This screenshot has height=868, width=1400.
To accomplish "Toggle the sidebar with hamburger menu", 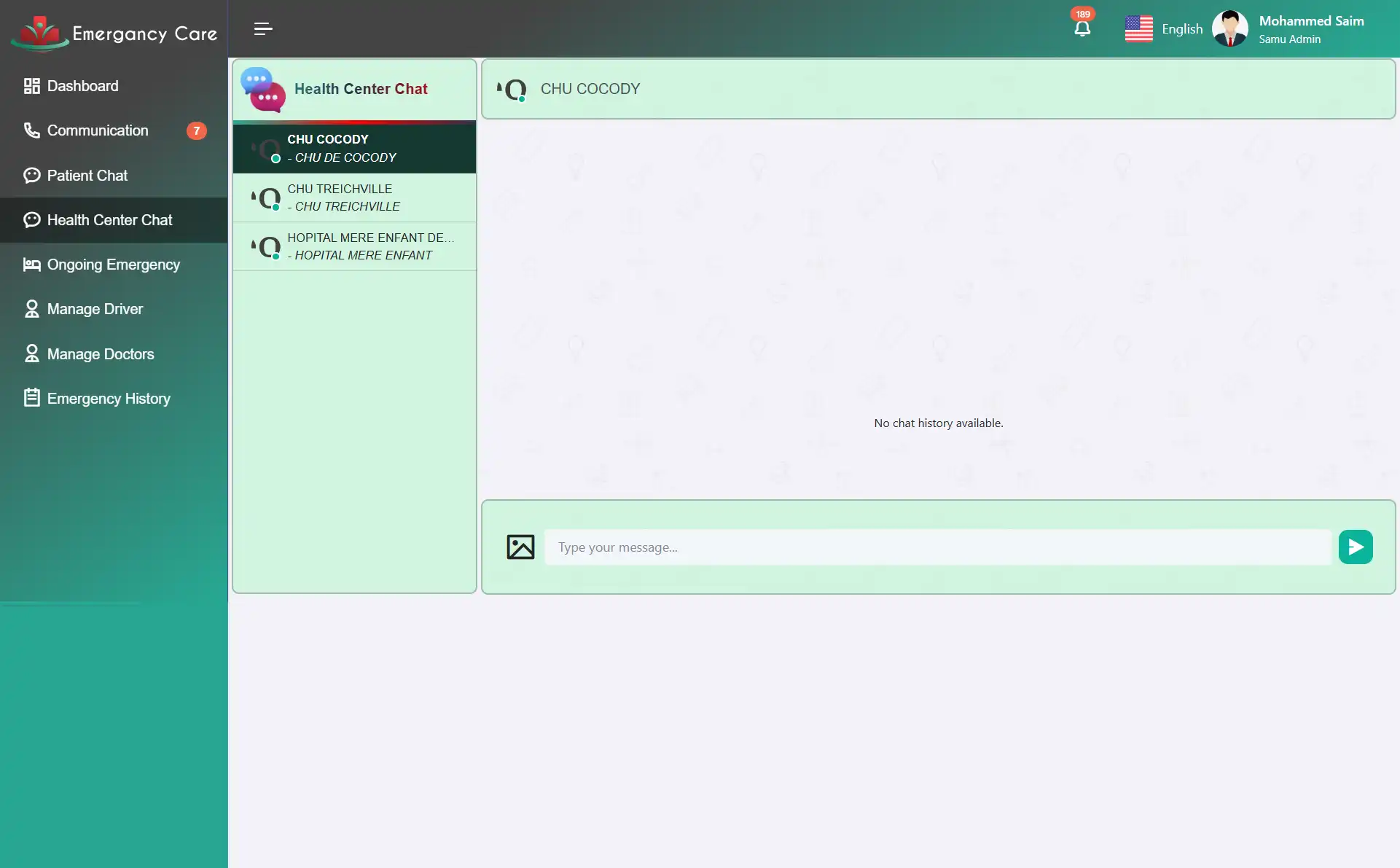I will pos(262,29).
